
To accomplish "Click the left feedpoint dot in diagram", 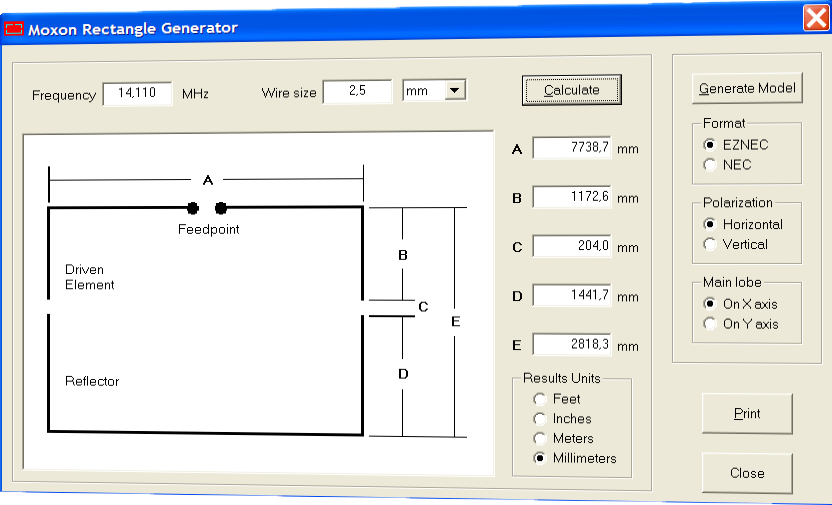I will click(193, 208).
